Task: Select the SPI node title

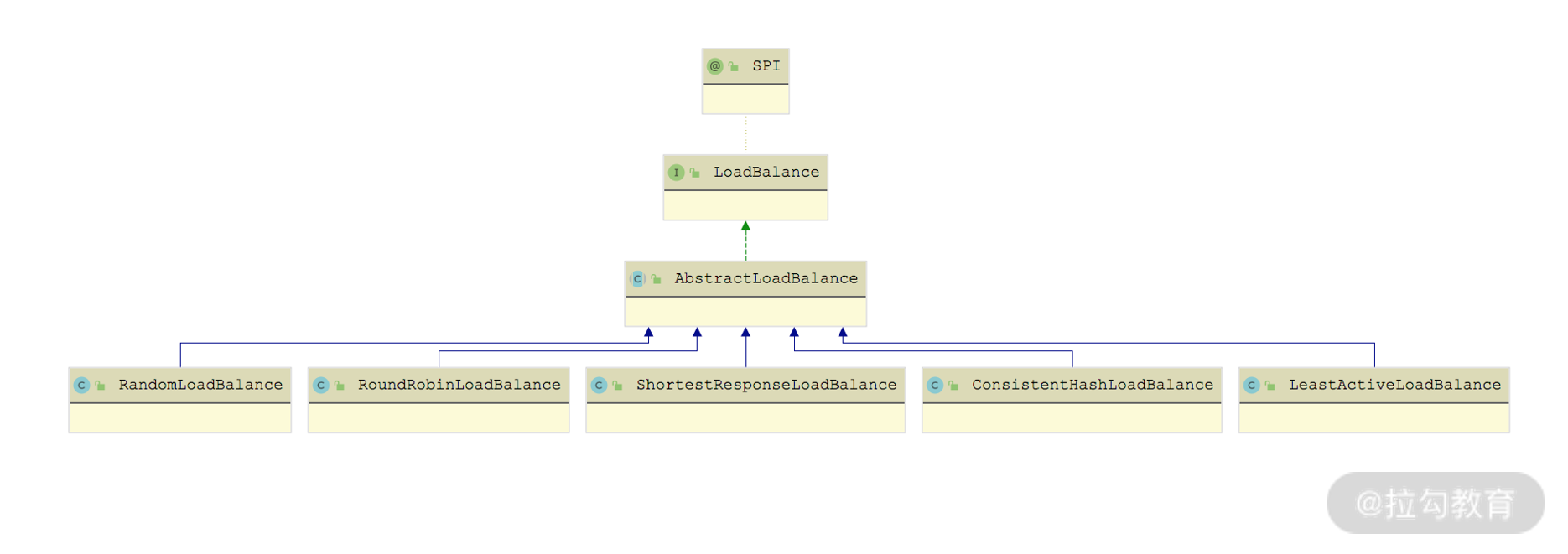Action: pyautogui.click(x=766, y=66)
